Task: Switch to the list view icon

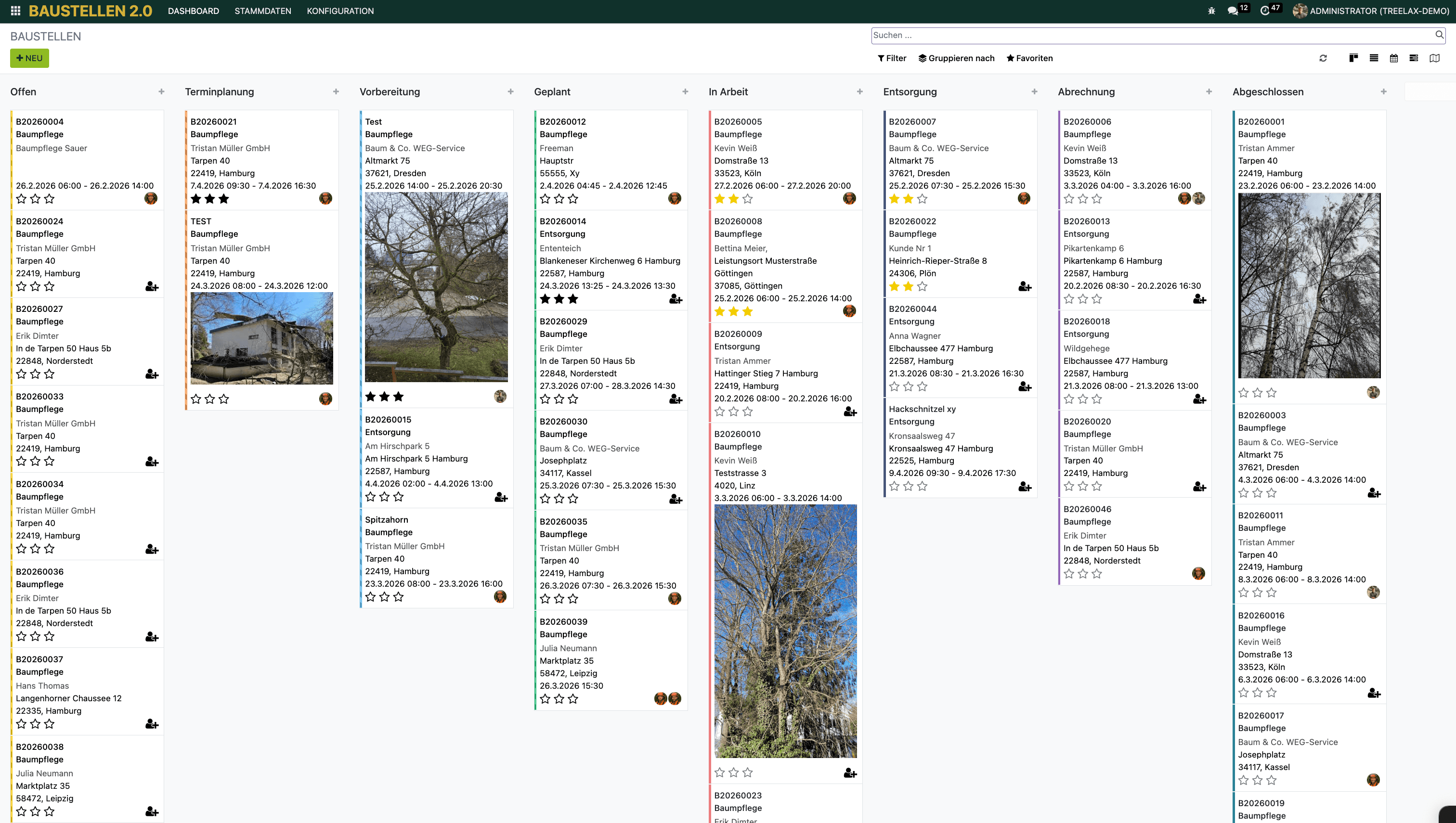Action: click(1374, 58)
